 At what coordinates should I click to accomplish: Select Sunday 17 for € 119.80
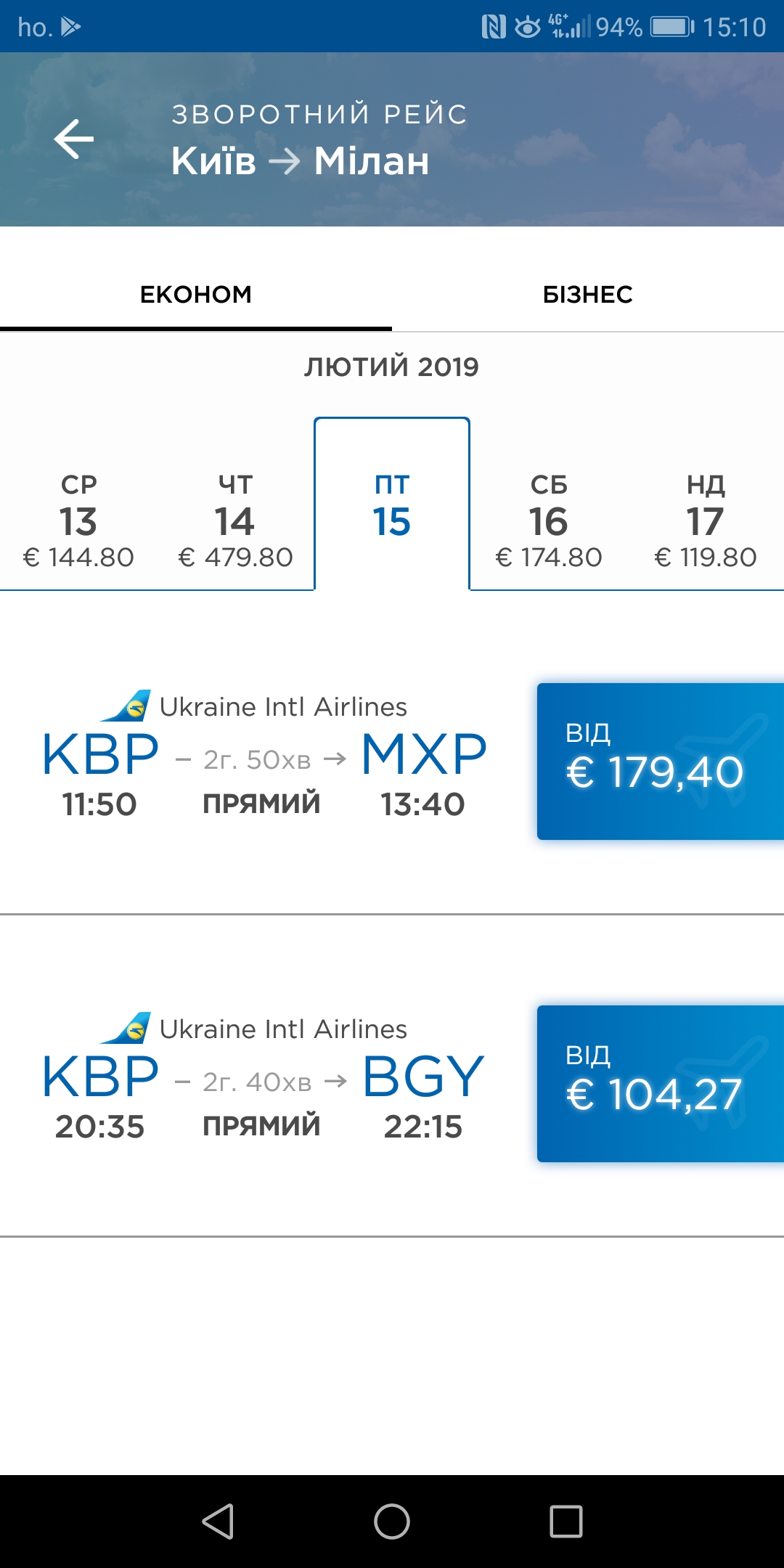click(706, 520)
